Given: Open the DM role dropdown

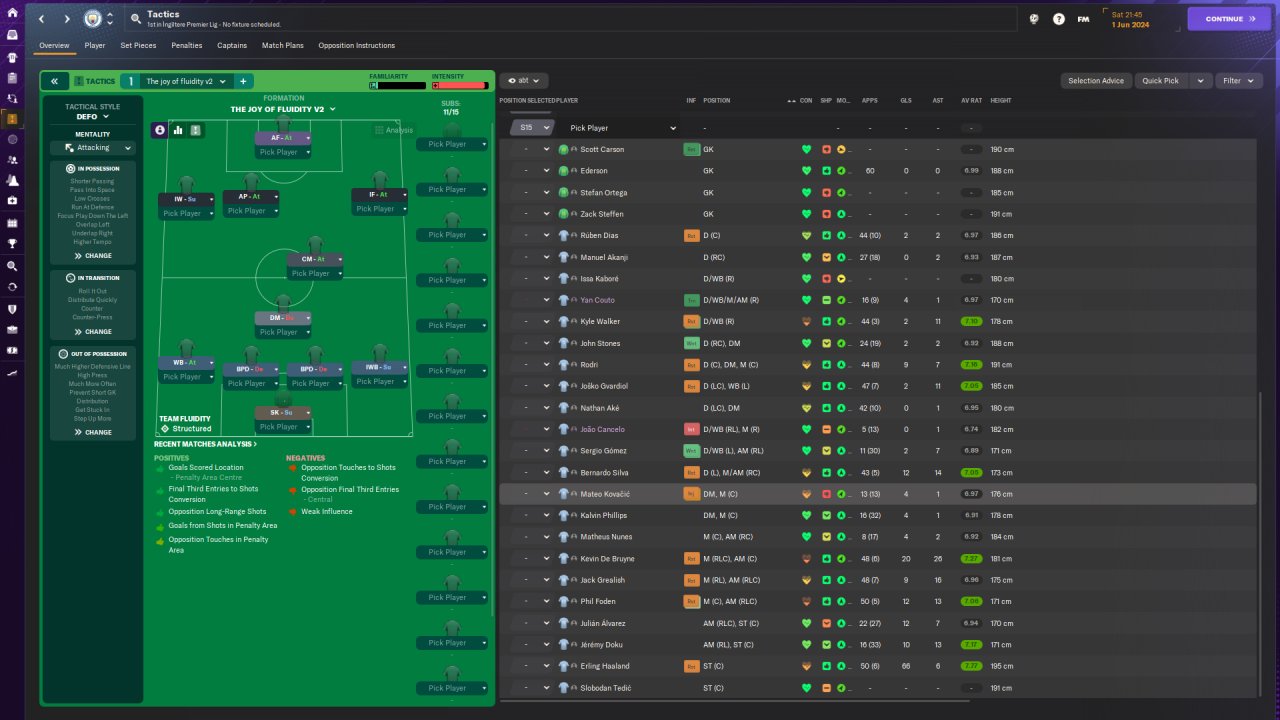Looking at the screenshot, I should (285, 318).
